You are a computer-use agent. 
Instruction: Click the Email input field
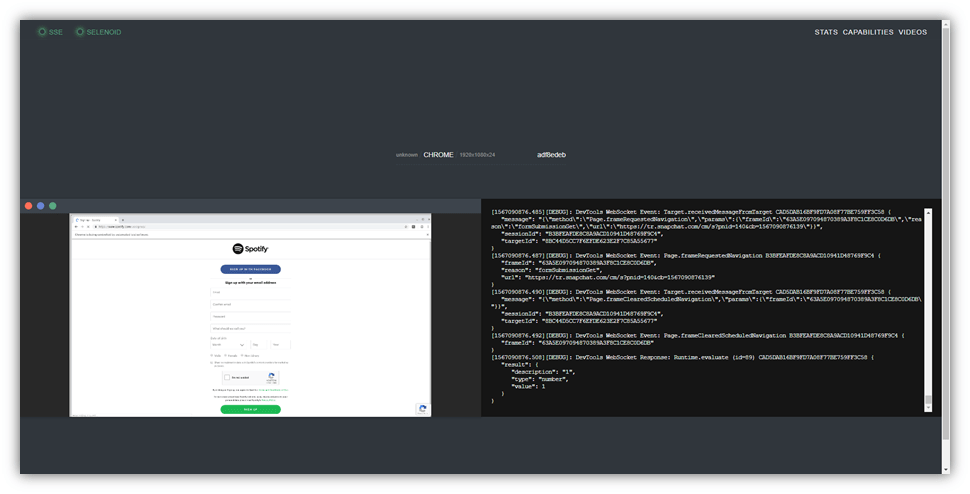click(250, 292)
